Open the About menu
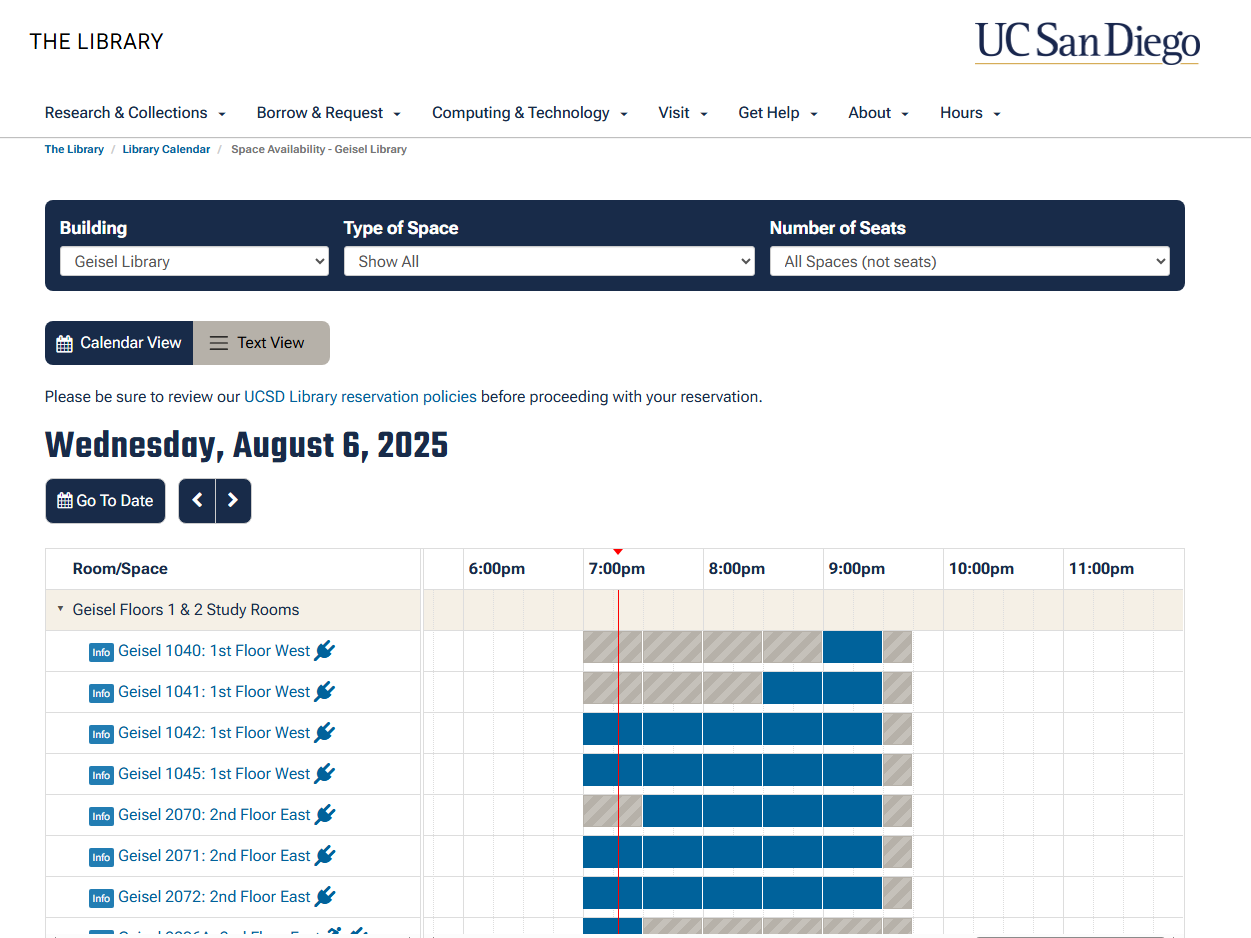Screen dimensions: 1251x938 [879, 113]
